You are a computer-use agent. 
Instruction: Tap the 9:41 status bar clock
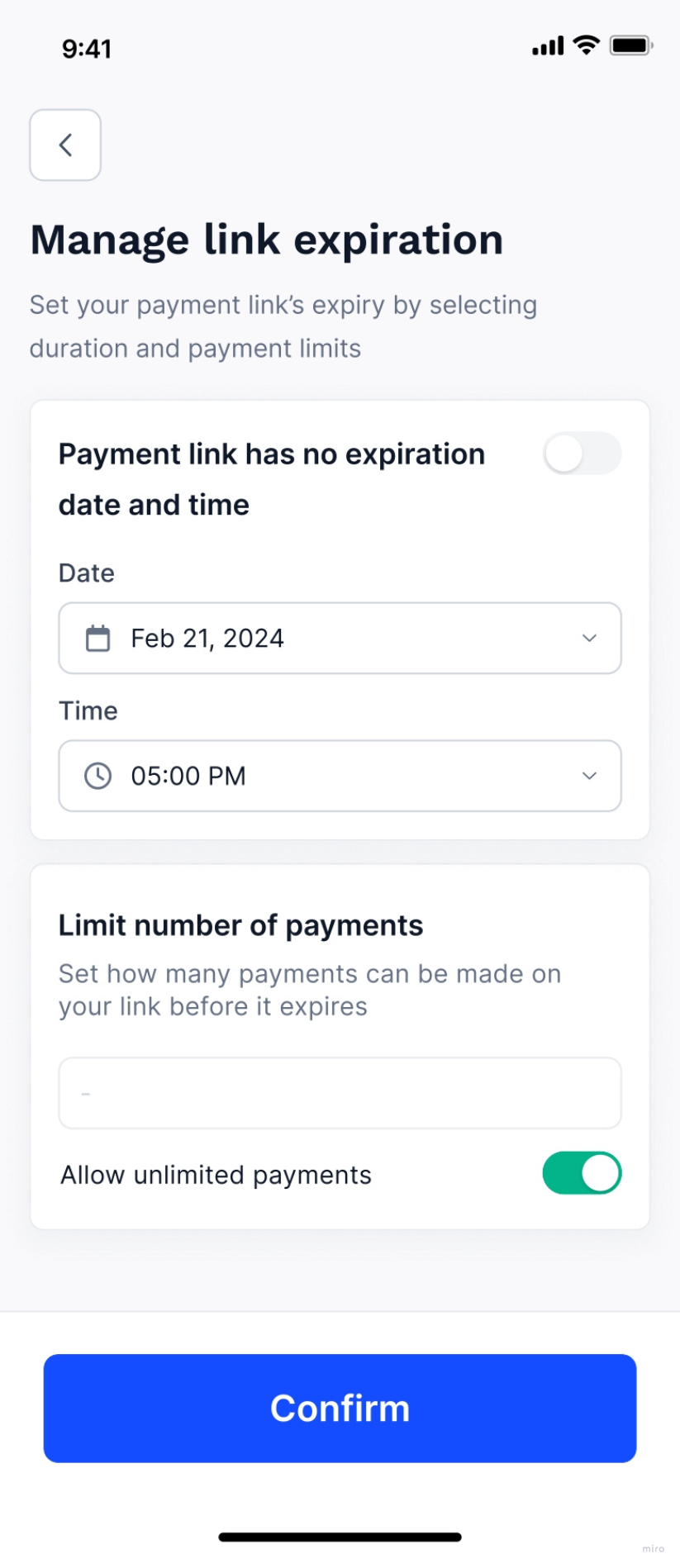click(87, 49)
